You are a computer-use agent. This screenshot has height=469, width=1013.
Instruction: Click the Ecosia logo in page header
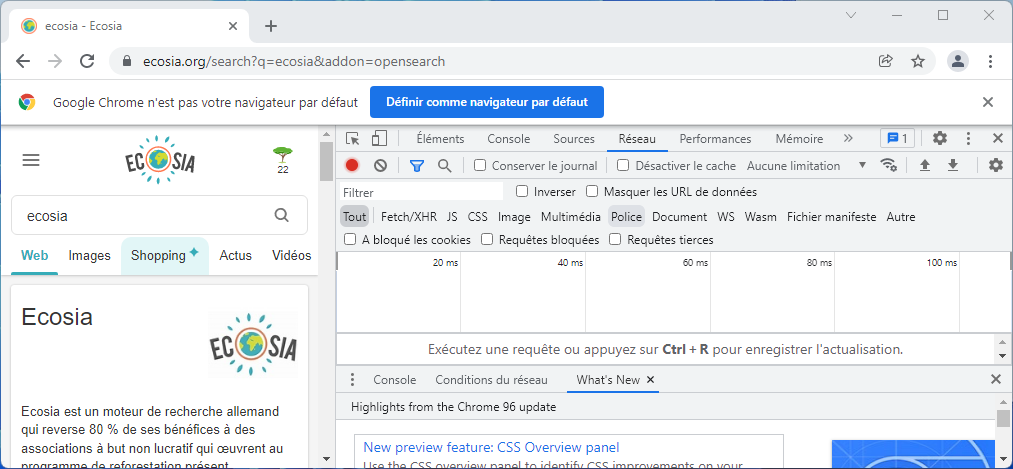point(160,160)
